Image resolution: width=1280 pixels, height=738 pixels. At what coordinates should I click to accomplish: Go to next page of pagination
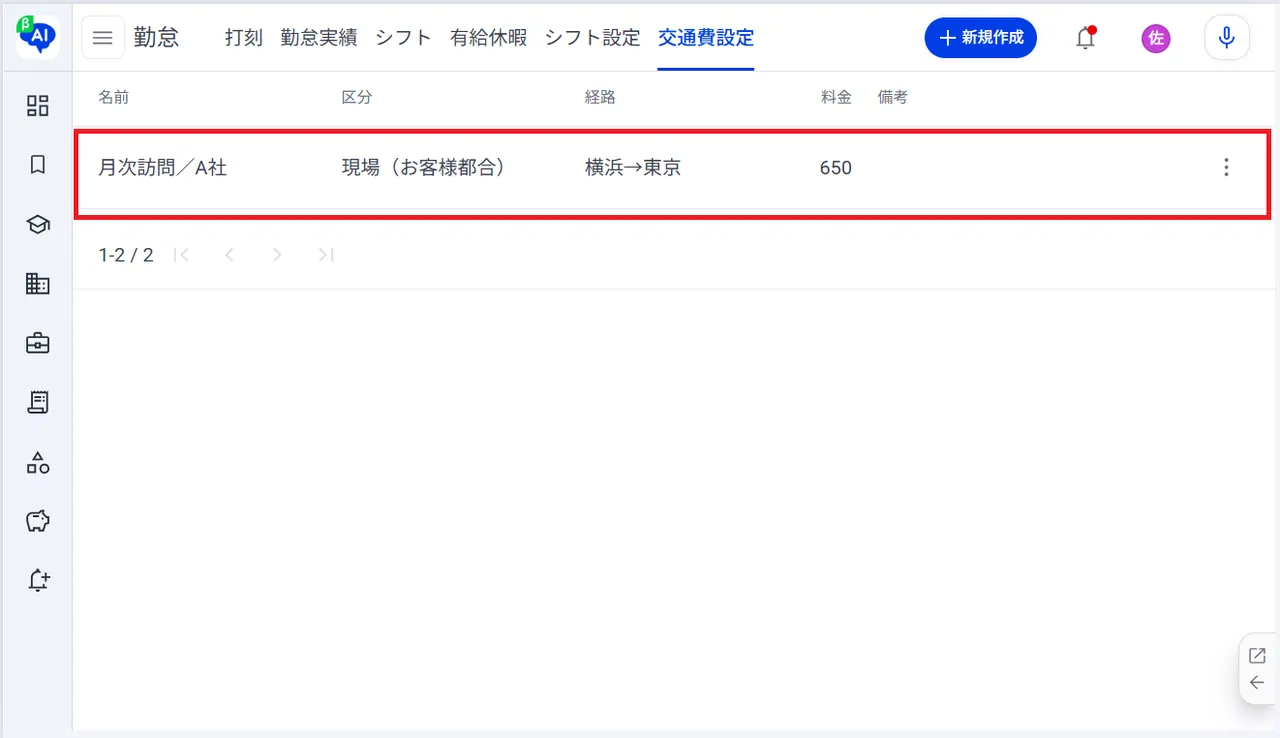pos(277,255)
